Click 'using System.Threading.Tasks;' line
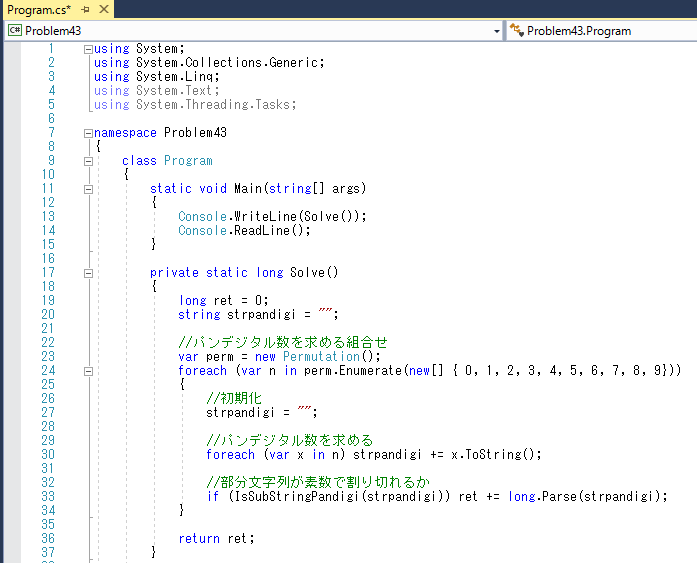This screenshot has height=563, width=697. coord(195,104)
